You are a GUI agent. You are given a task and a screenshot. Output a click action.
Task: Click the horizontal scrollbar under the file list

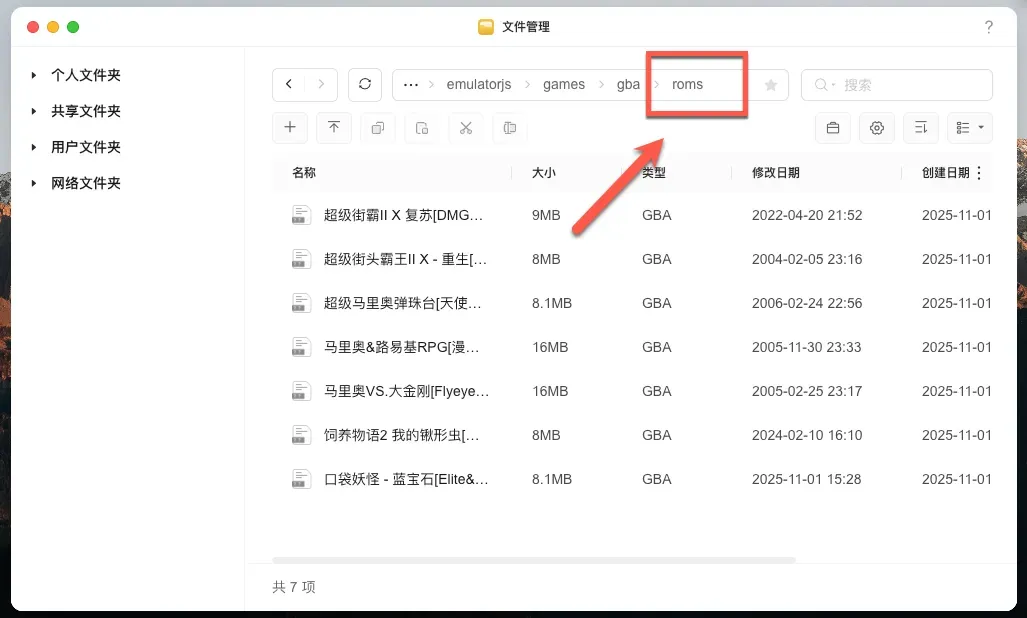pyautogui.click(x=534, y=560)
